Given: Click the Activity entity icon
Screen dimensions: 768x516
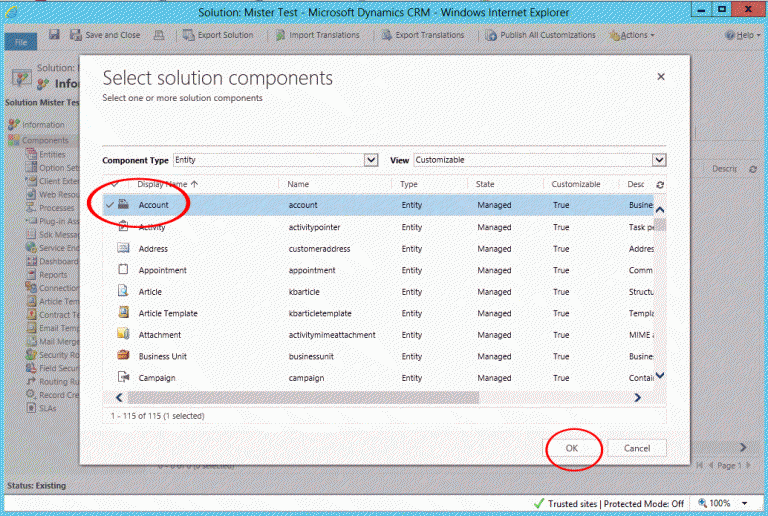Looking at the screenshot, I should 123,226.
